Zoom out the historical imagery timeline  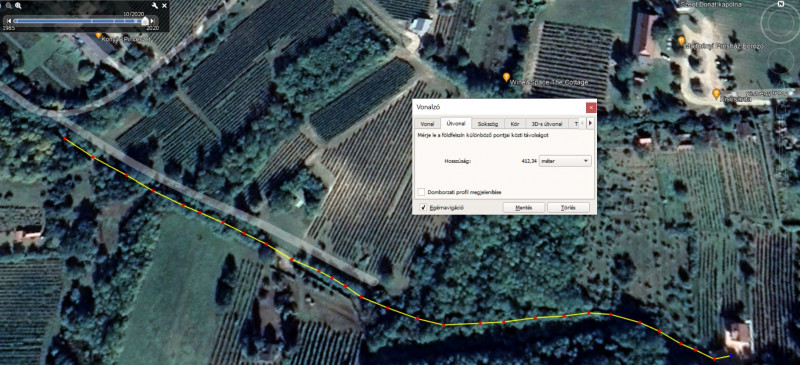pos(9,6)
